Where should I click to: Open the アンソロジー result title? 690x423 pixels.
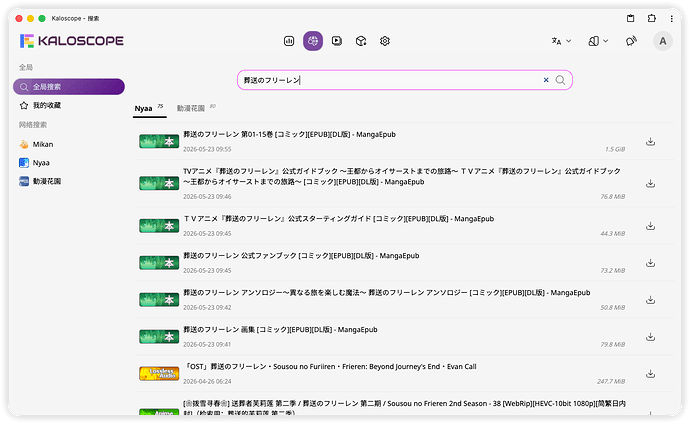click(386, 293)
